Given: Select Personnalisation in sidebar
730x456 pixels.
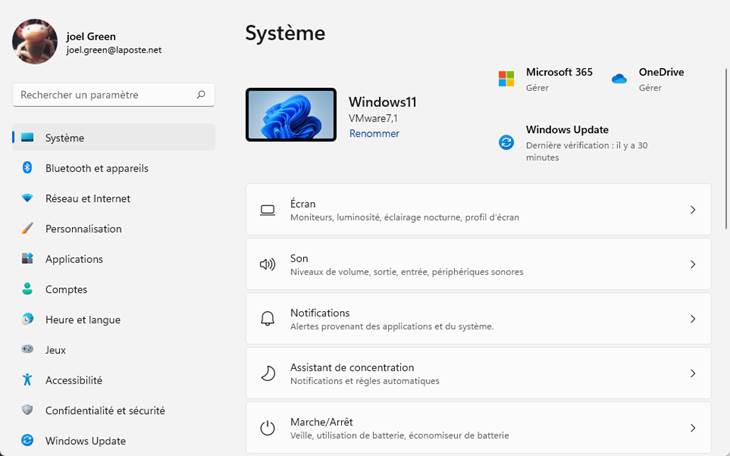Looking at the screenshot, I should pyautogui.click(x=114, y=228).
